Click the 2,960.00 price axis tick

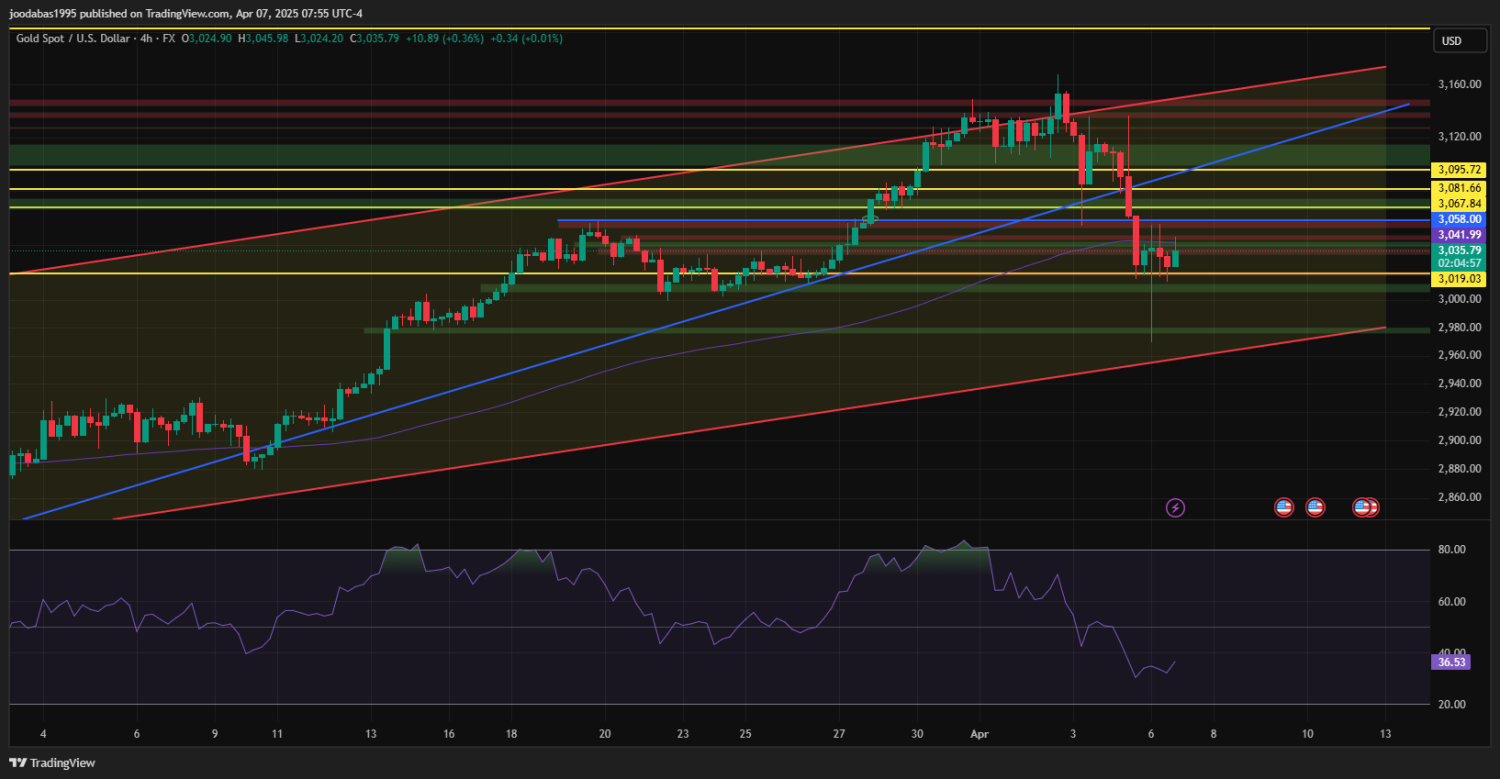pos(1459,355)
